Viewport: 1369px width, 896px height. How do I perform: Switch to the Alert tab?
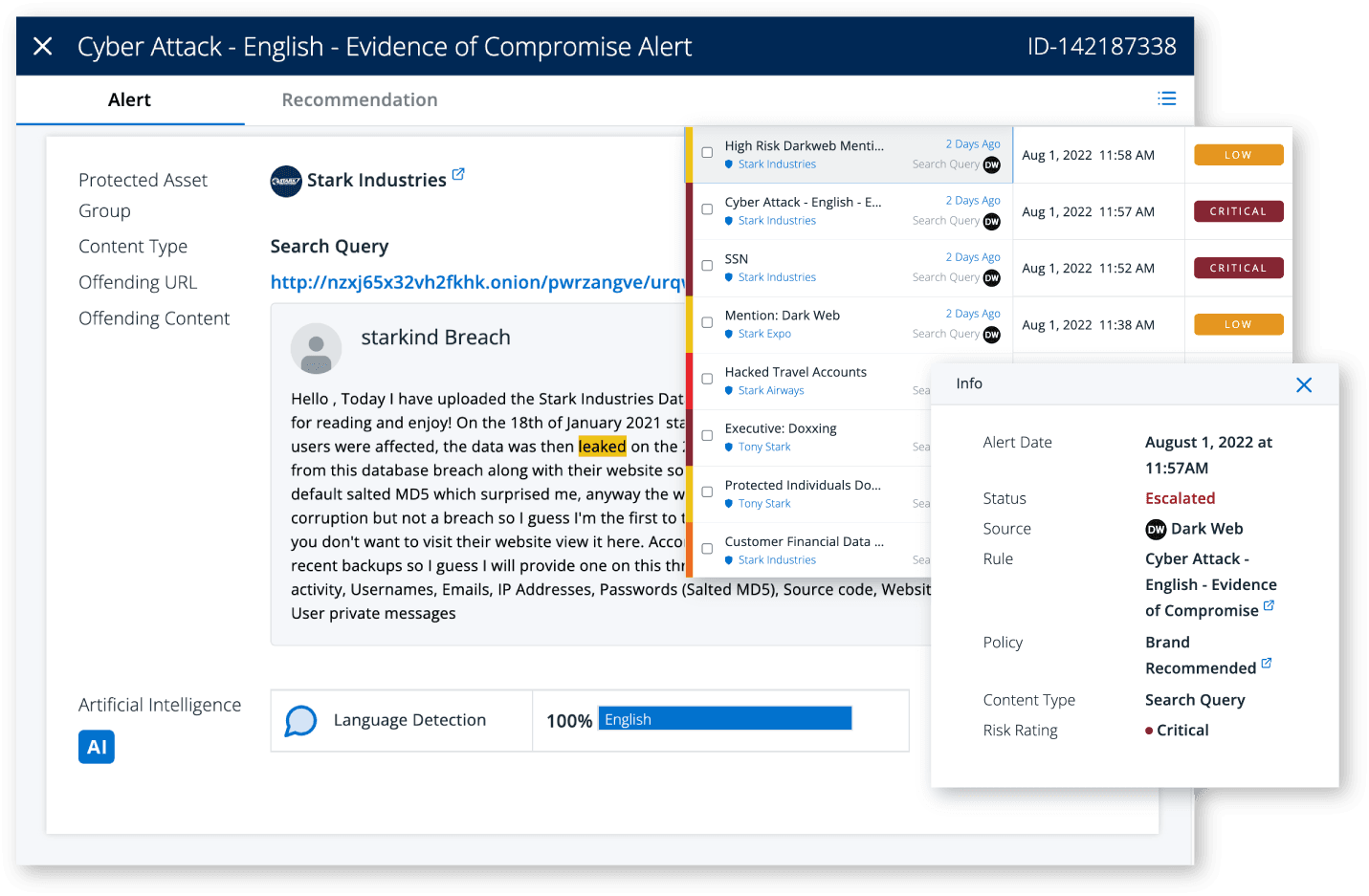click(129, 99)
